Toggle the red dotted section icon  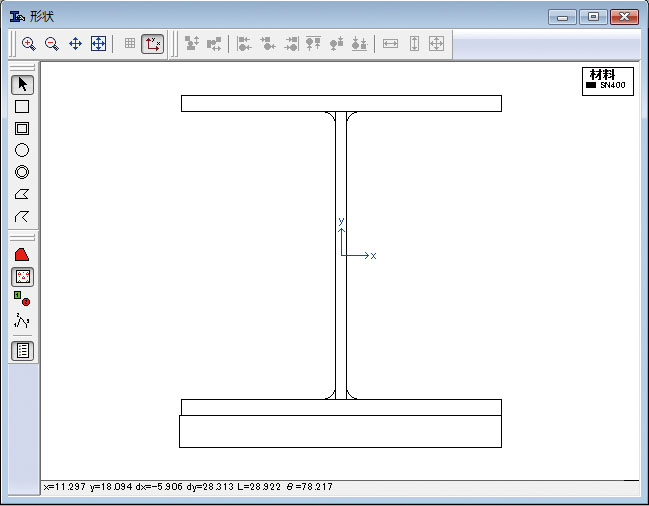(22, 277)
